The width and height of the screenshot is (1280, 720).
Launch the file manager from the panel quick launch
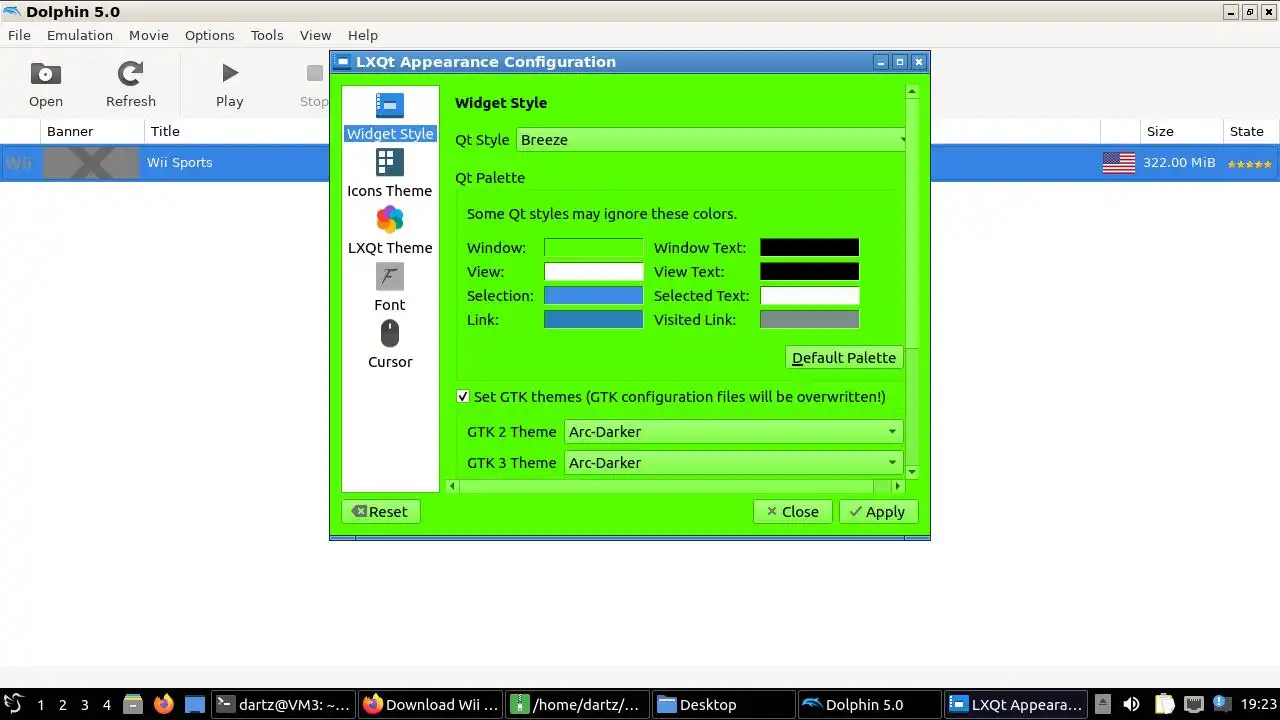pyautogui.click(x=133, y=704)
